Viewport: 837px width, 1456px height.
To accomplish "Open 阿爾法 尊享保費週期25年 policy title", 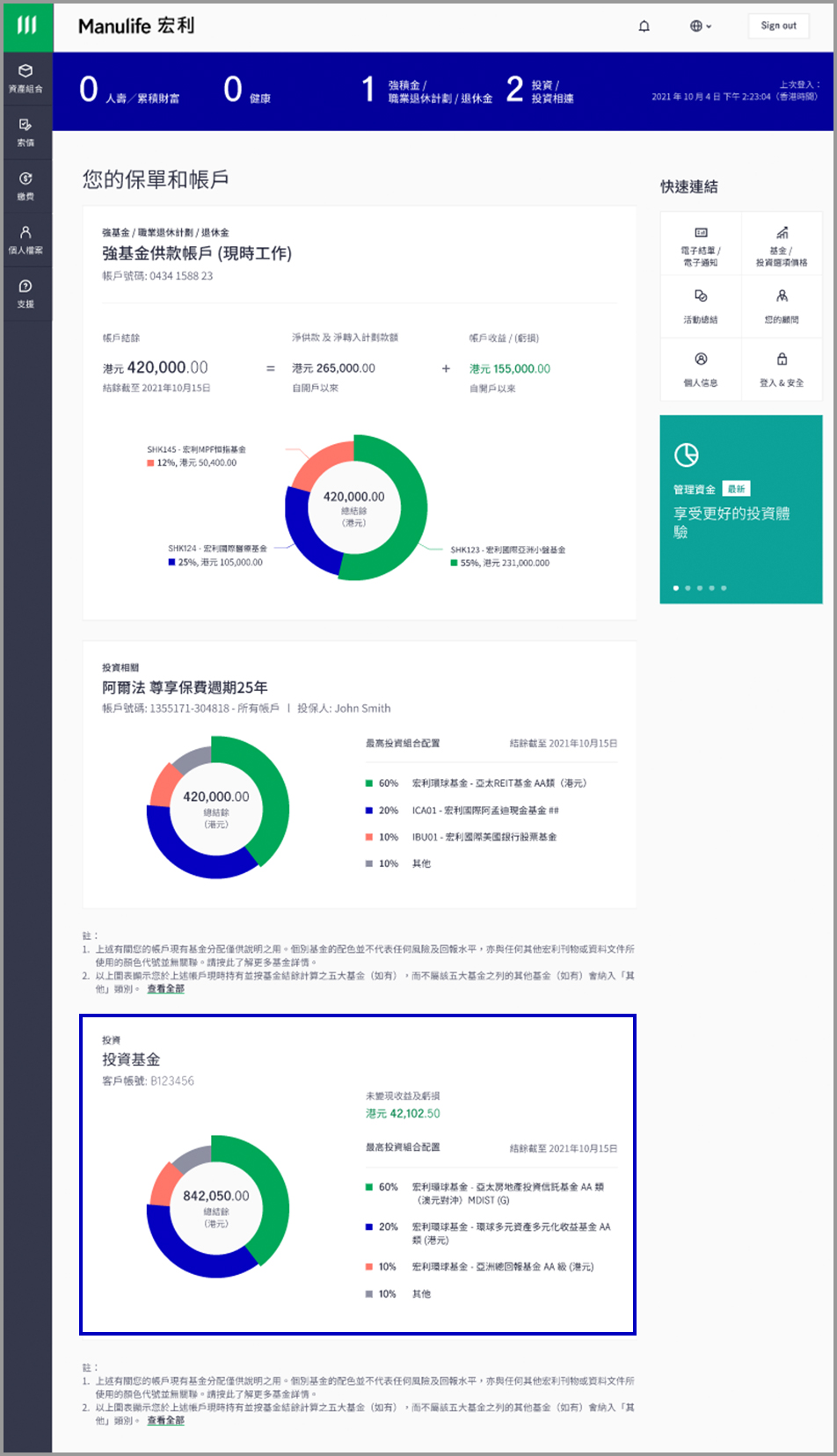I will (x=185, y=688).
